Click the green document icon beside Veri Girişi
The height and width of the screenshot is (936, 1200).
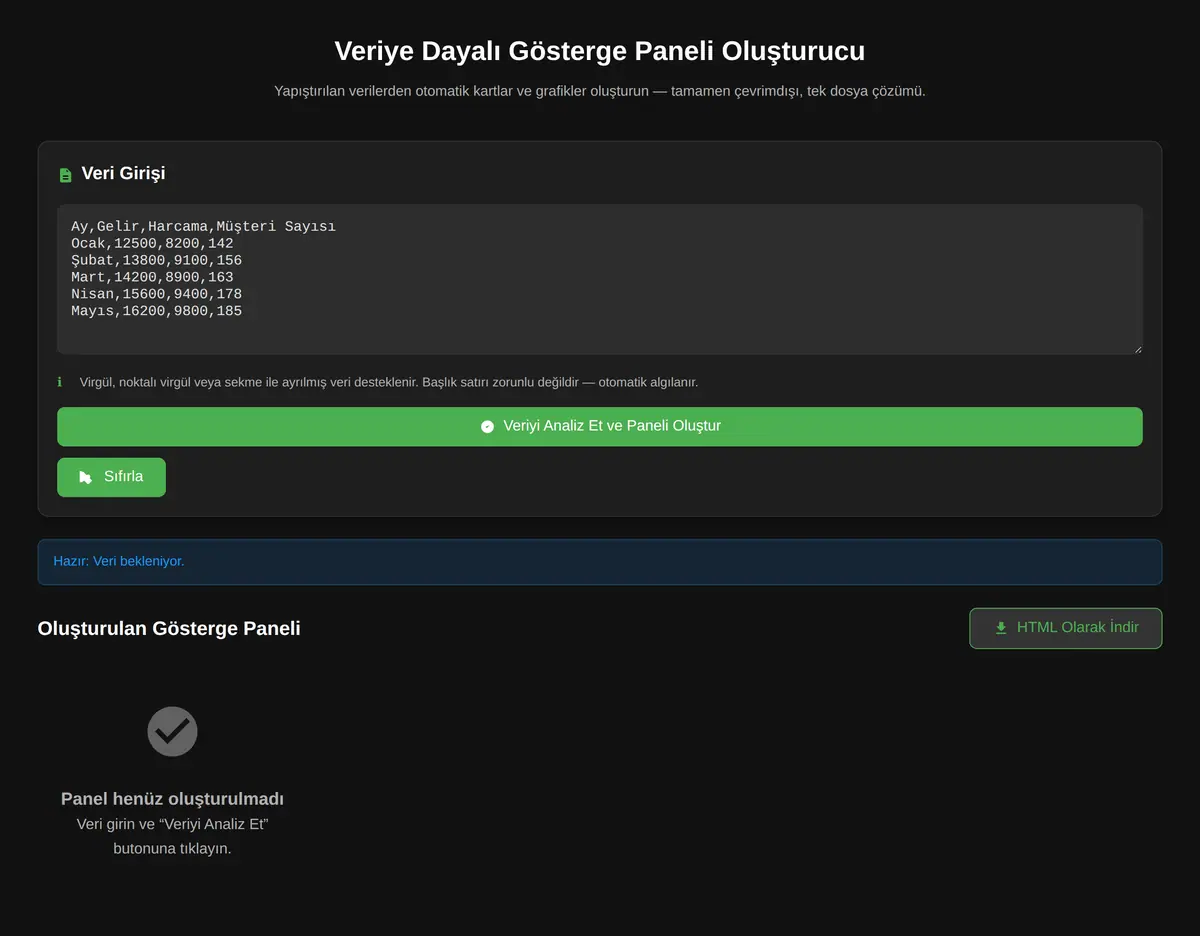66,175
